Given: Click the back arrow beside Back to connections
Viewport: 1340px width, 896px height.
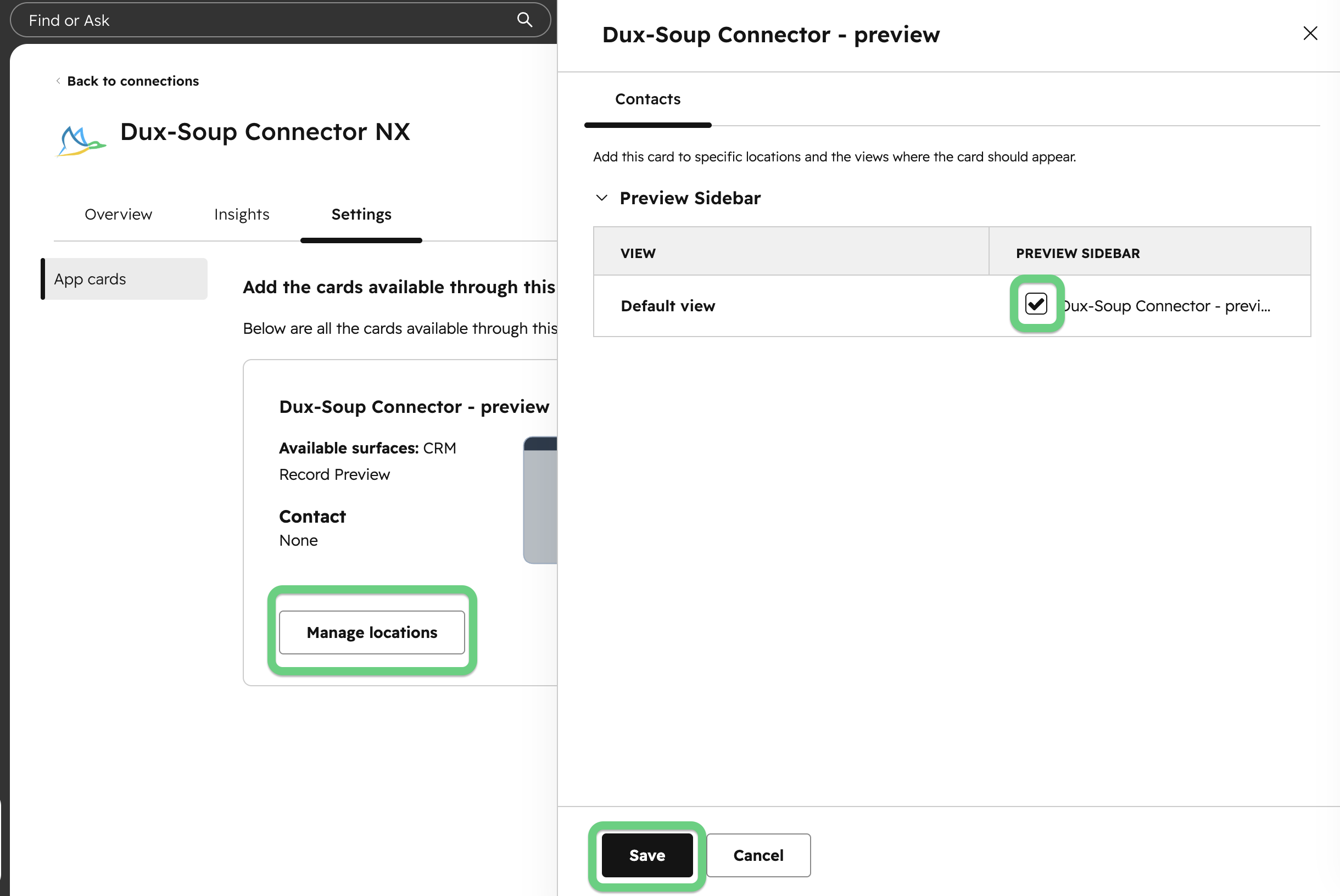Looking at the screenshot, I should click(58, 81).
